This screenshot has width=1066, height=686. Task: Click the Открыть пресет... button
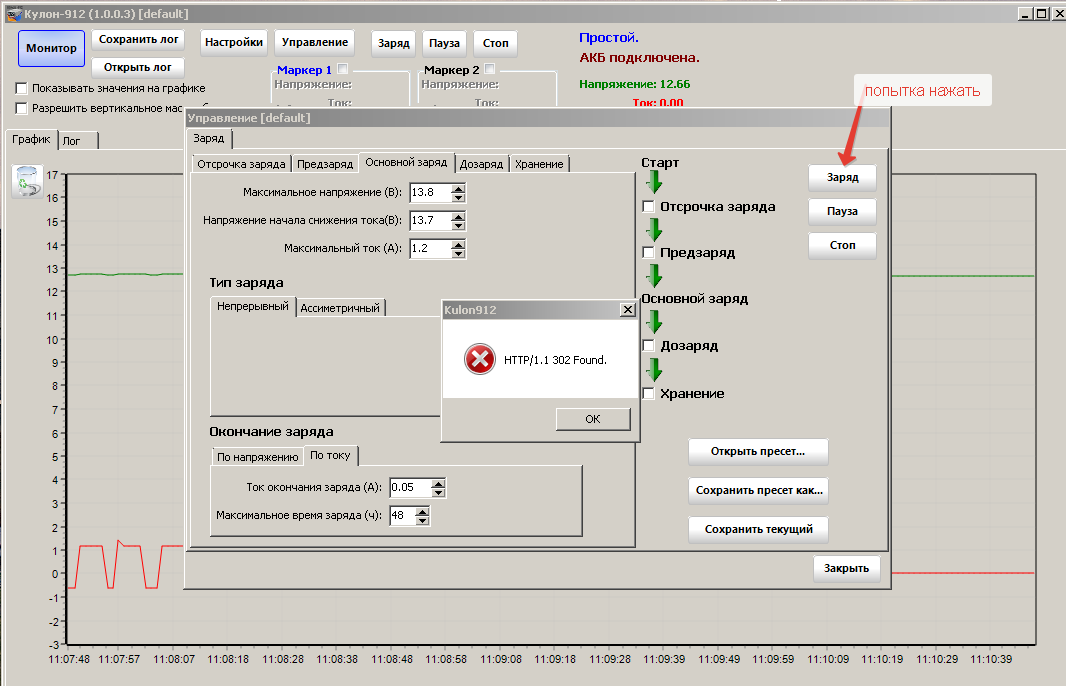coord(757,451)
